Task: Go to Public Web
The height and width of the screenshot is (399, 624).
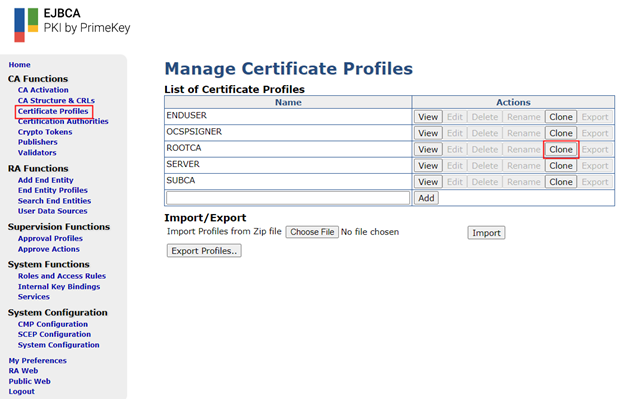Action: click(29, 381)
